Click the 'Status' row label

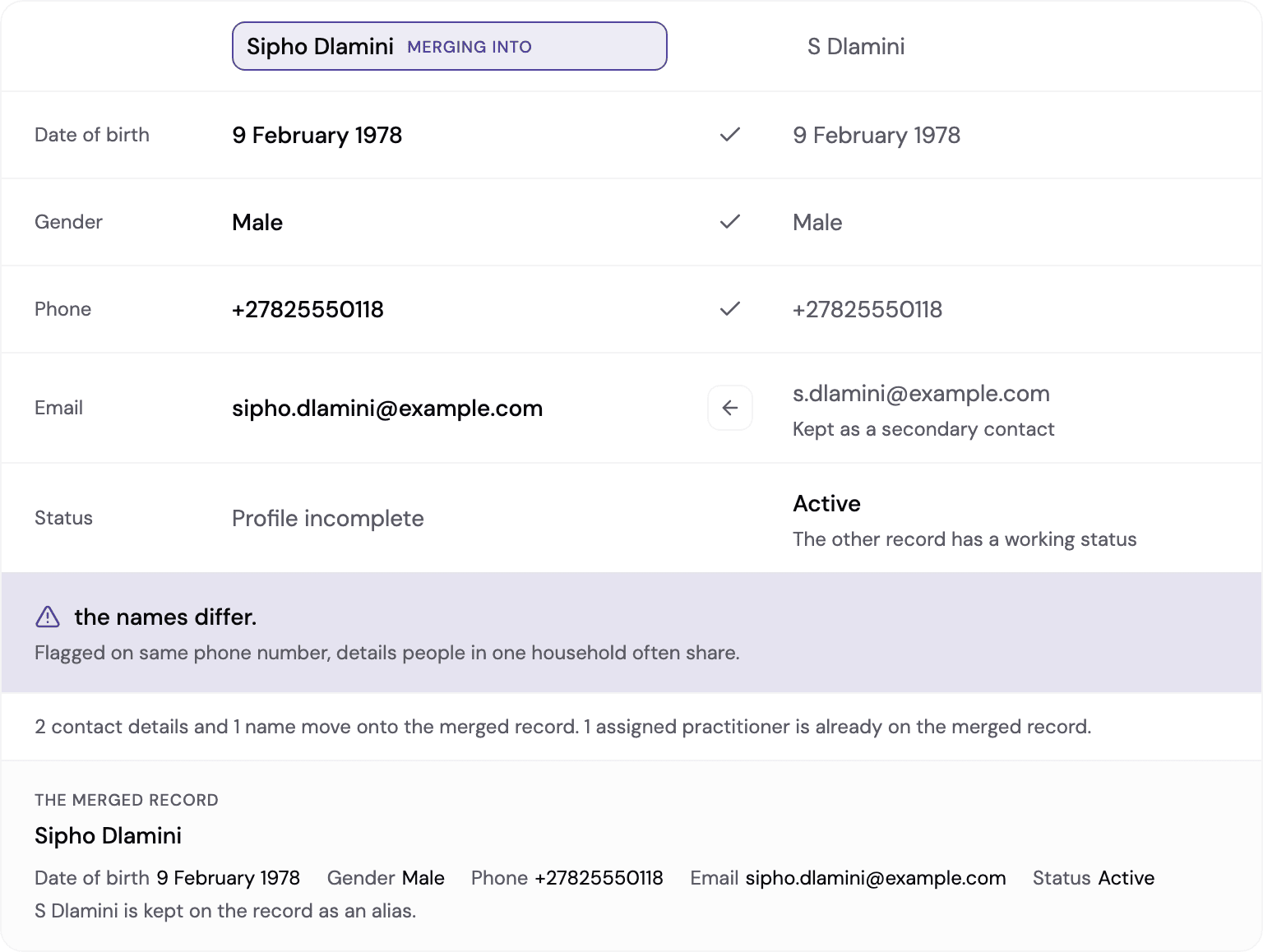tap(63, 518)
